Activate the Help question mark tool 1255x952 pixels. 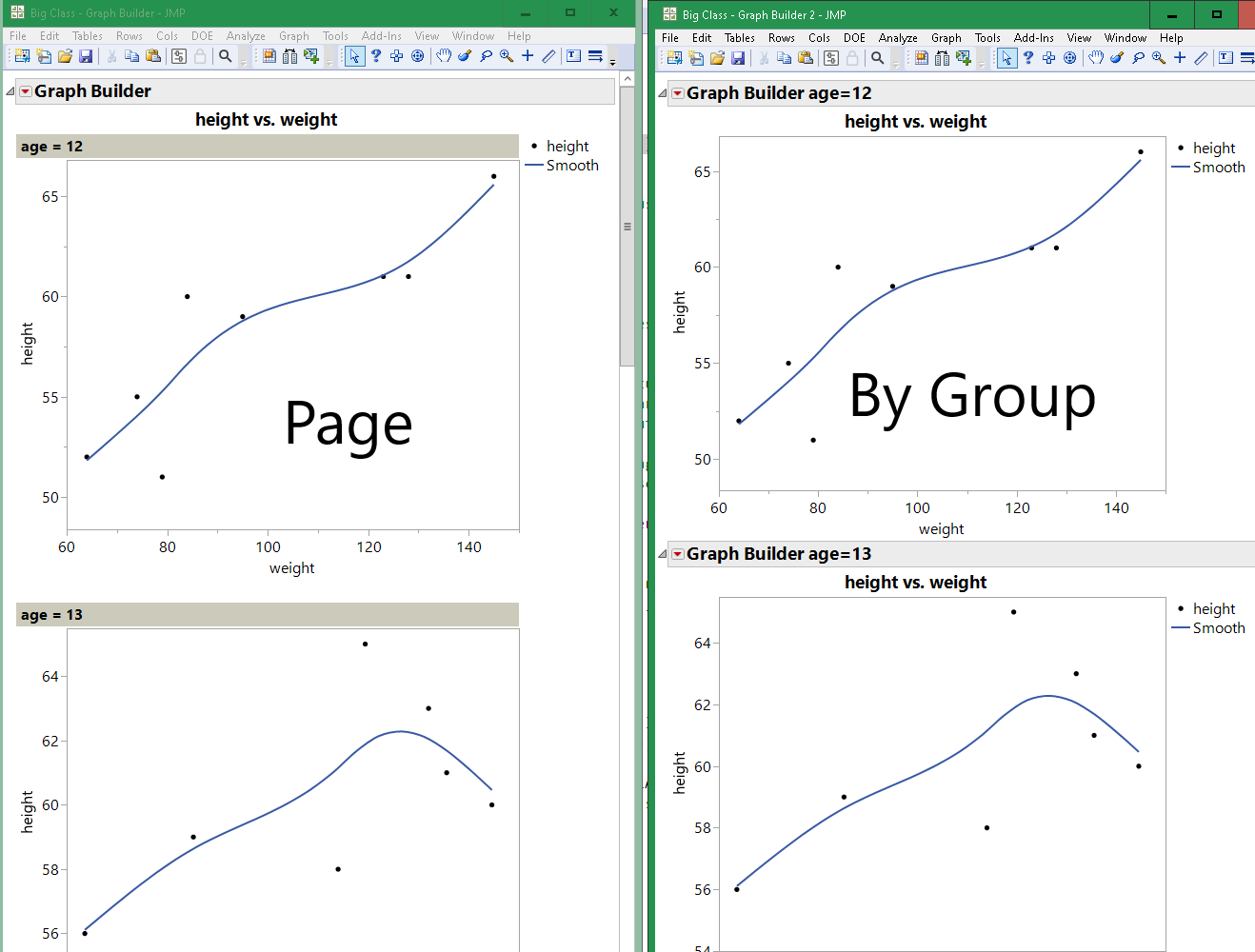click(x=376, y=55)
